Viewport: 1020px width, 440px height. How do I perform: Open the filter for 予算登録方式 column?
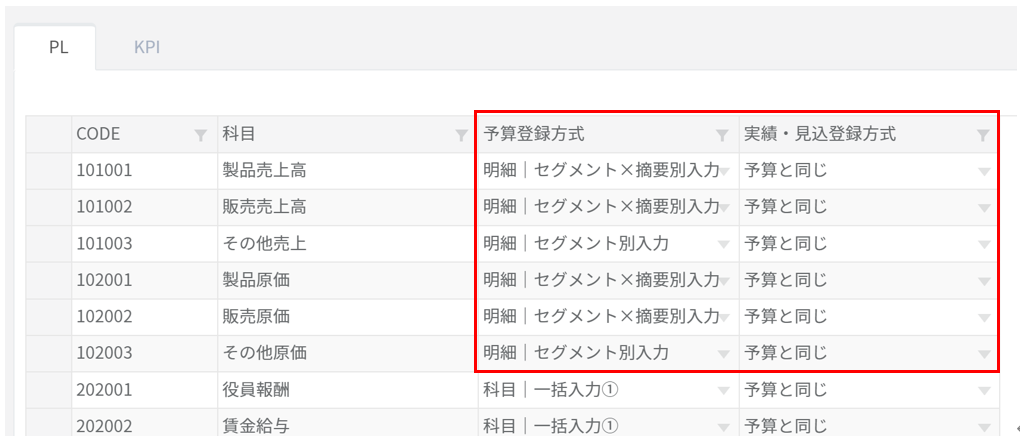(x=722, y=135)
